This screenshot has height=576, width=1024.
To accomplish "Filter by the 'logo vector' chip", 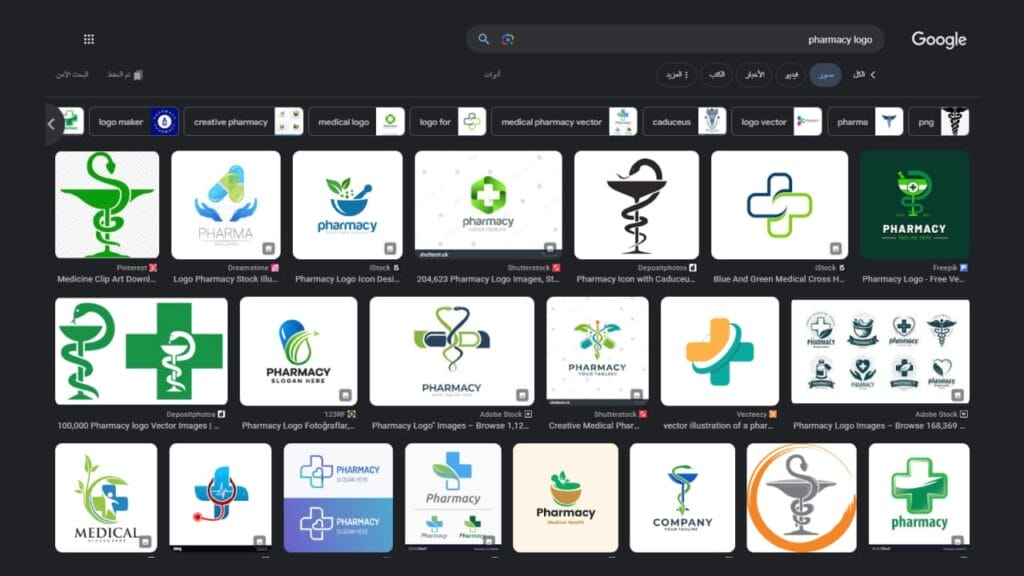I will click(x=776, y=122).
